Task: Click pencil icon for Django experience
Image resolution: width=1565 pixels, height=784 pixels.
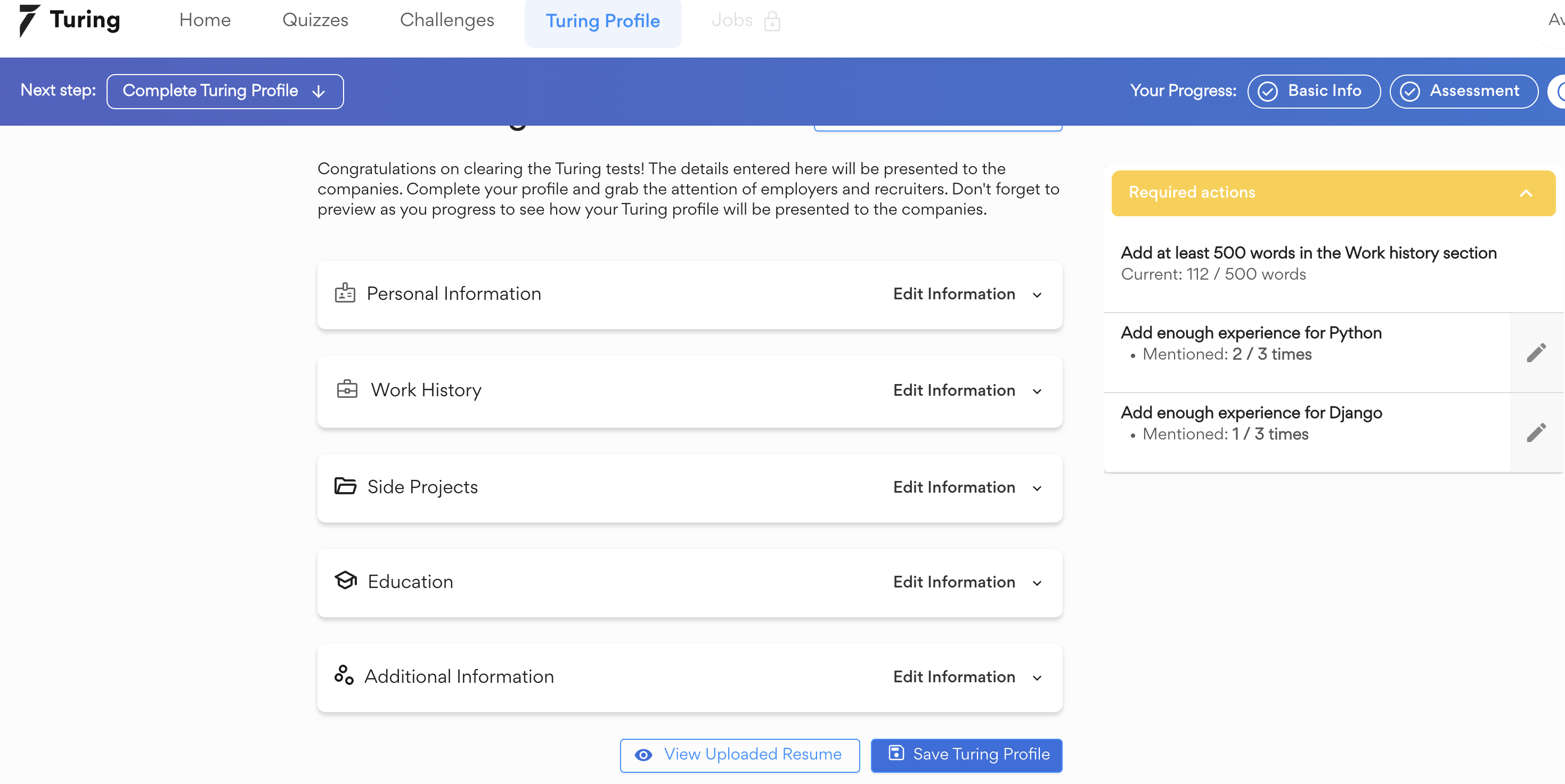Action: pos(1536,433)
